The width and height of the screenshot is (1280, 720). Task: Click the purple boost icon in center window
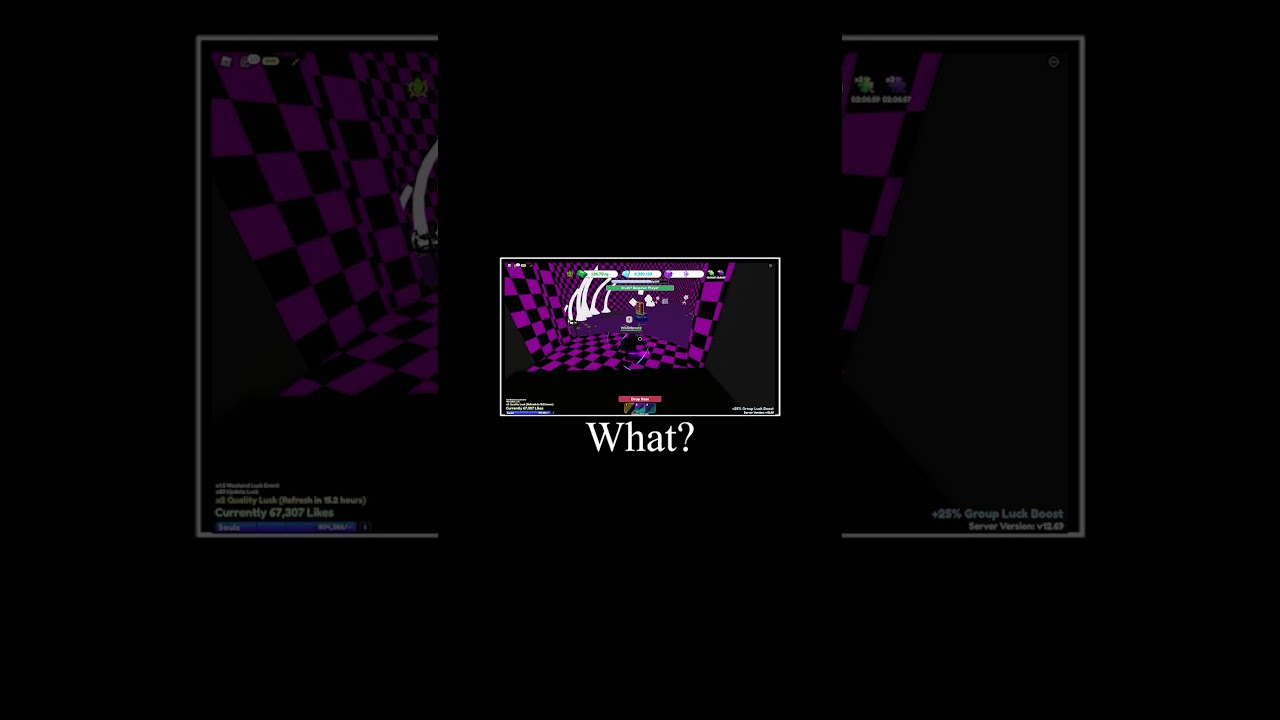coord(721,273)
